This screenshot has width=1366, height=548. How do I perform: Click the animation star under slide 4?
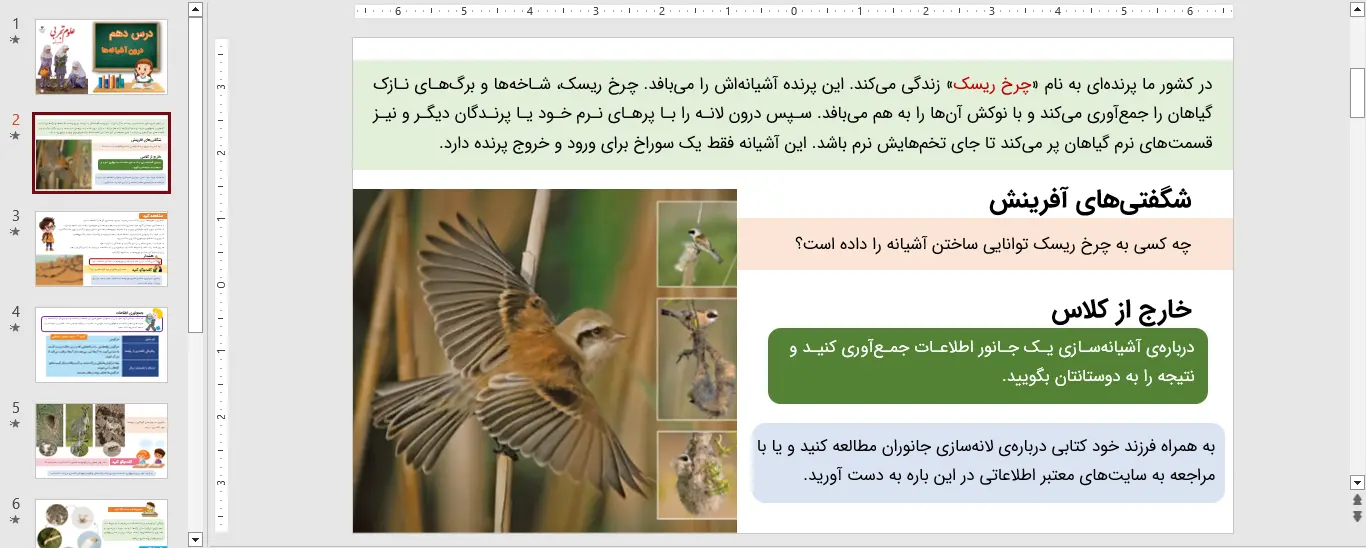(x=15, y=328)
